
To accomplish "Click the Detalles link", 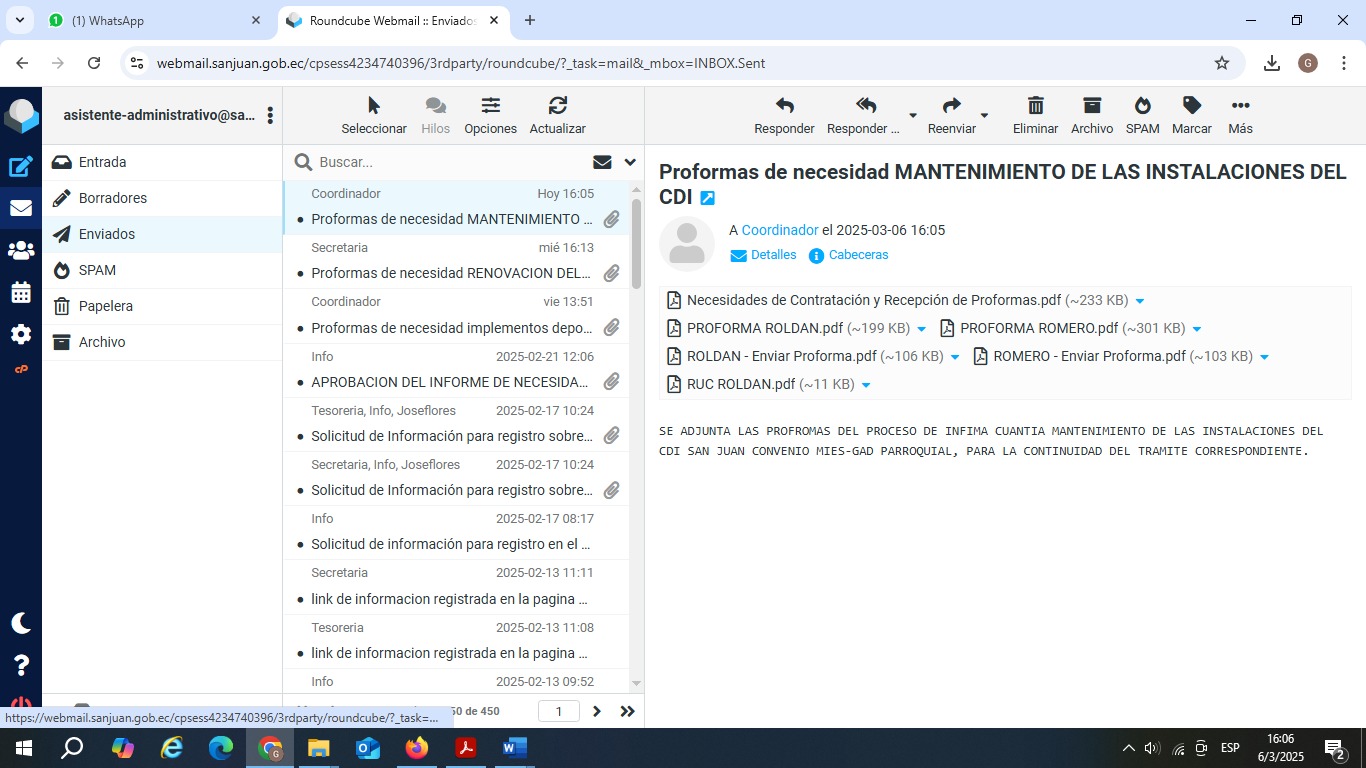I will pyautogui.click(x=773, y=255).
